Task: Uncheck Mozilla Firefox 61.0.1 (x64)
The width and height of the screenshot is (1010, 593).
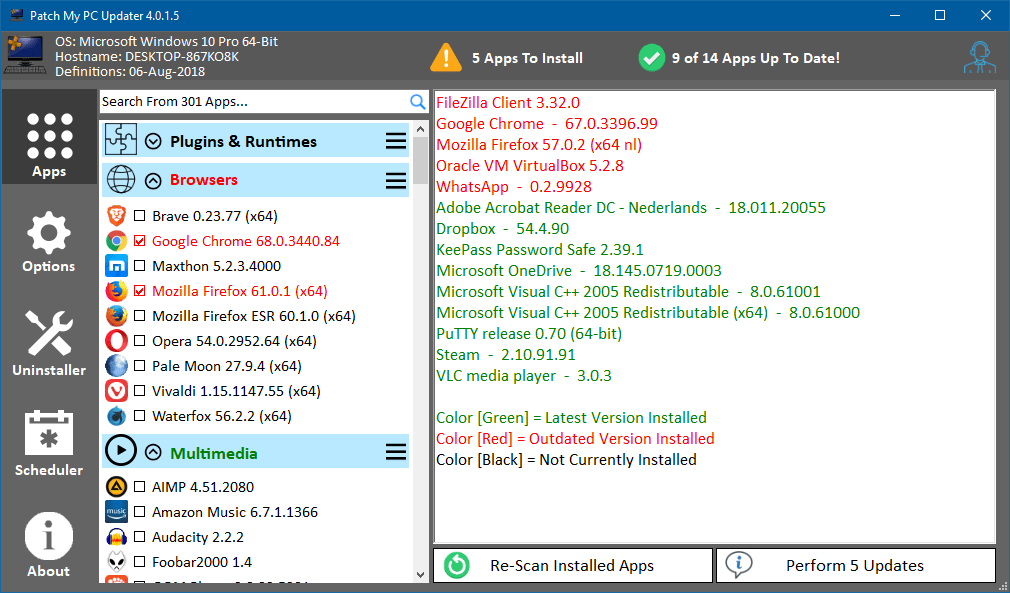Action: coord(139,291)
